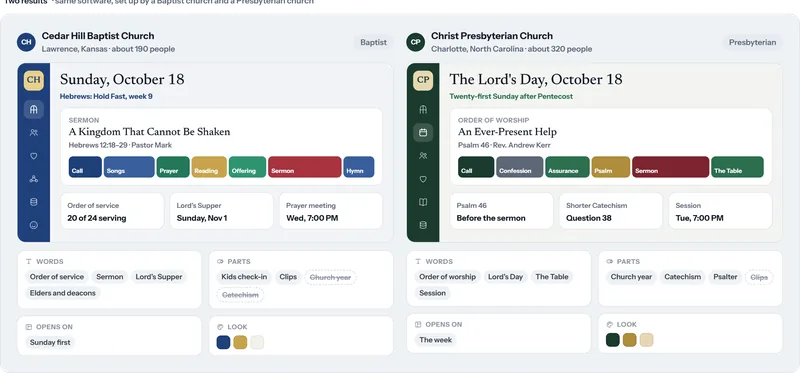Click the heart icon in Cedar Hill sidebar
800x373 pixels.
34,156
